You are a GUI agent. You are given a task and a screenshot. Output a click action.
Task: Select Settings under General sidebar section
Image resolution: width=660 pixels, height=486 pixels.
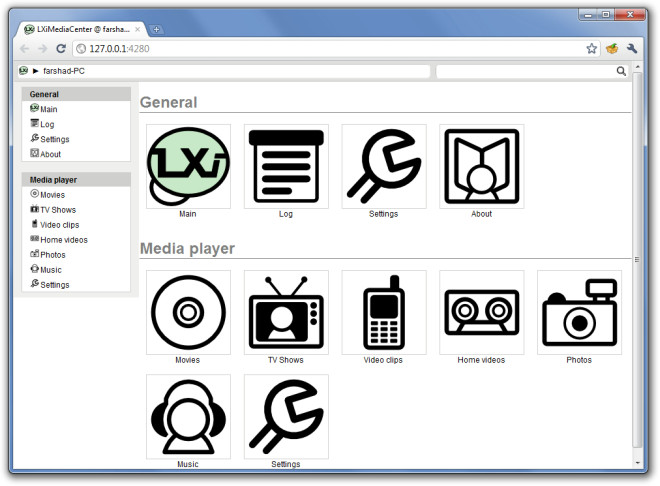pos(50,139)
